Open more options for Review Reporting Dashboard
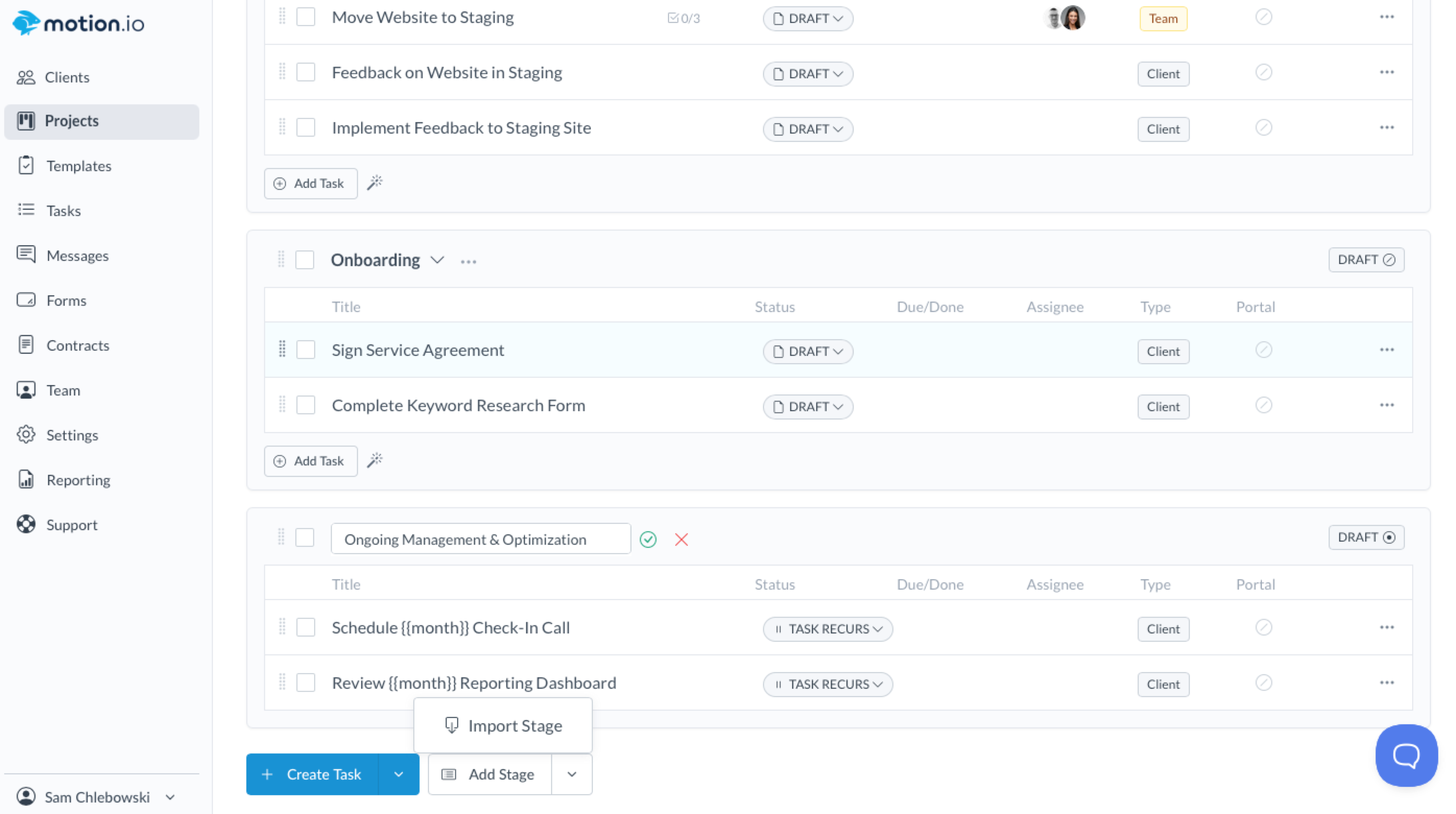The image size is (1456, 814). click(x=1387, y=683)
